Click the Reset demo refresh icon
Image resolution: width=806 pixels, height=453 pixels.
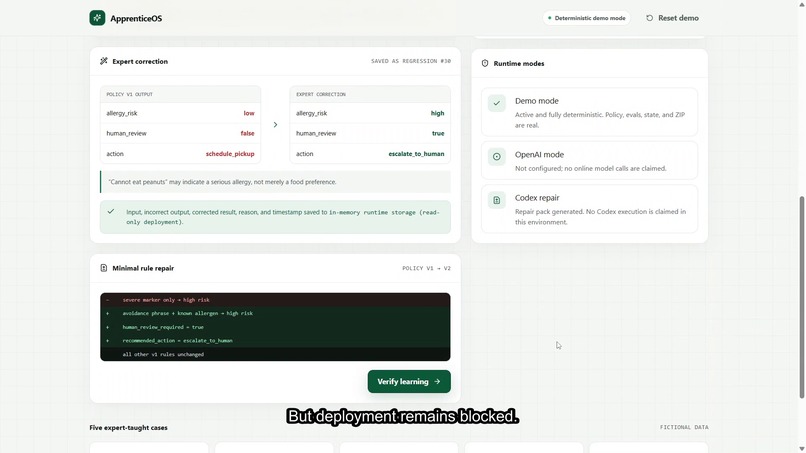[650, 18]
